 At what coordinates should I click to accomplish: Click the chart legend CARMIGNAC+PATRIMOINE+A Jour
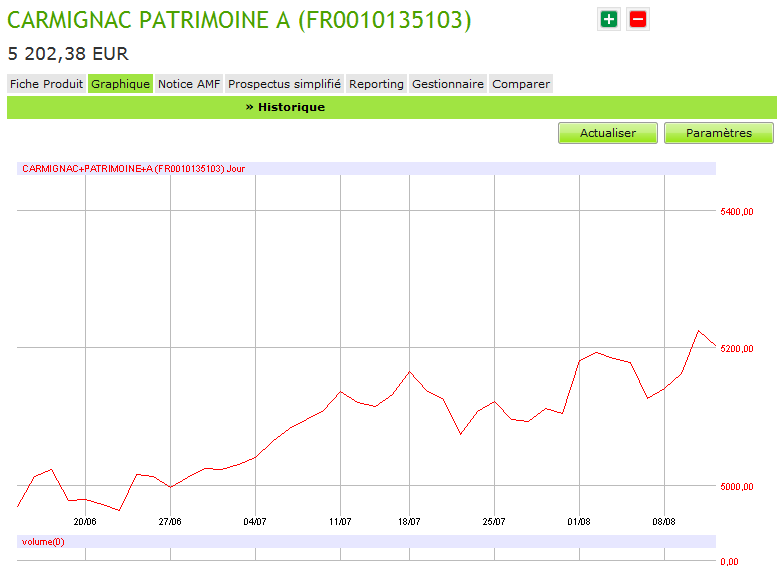point(134,169)
